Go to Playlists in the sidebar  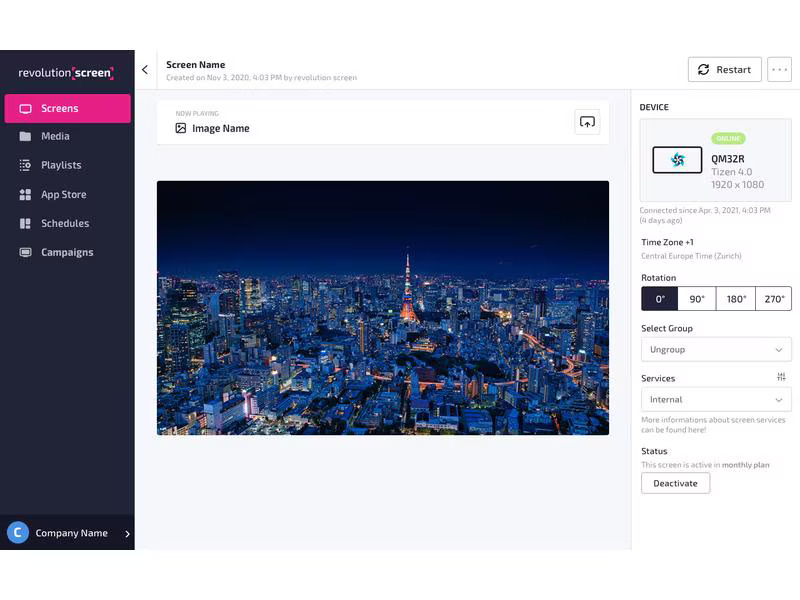[67, 165]
